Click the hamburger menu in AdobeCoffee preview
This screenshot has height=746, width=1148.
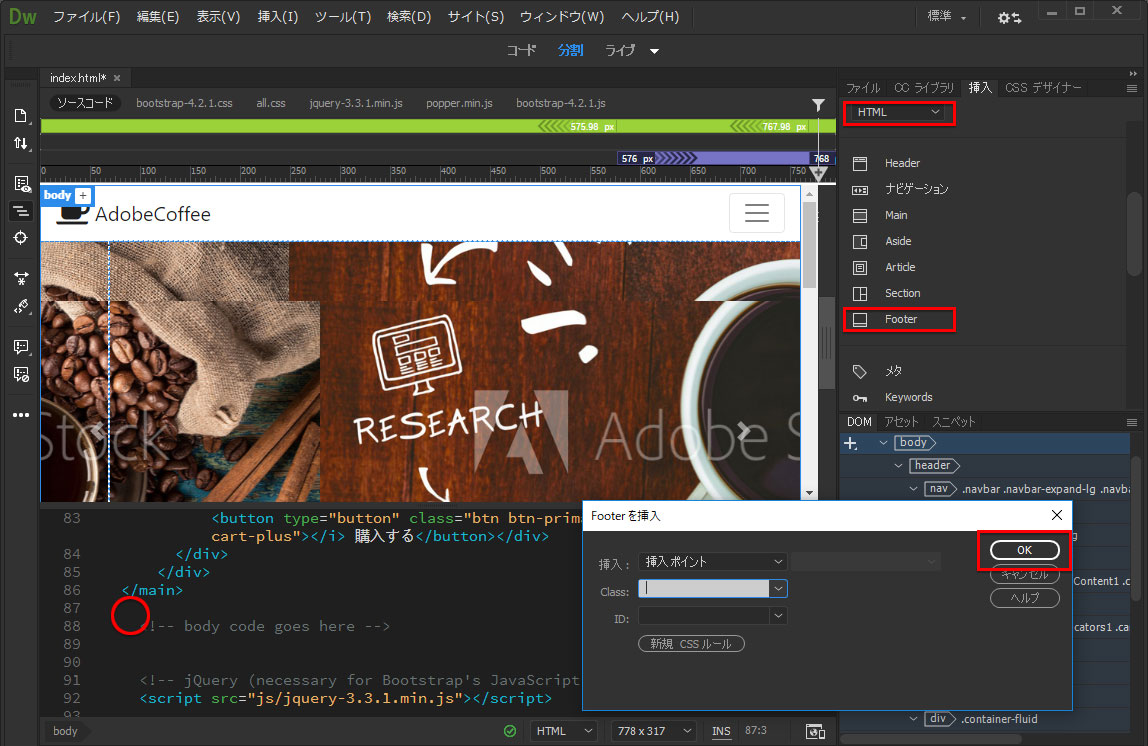coord(756,213)
